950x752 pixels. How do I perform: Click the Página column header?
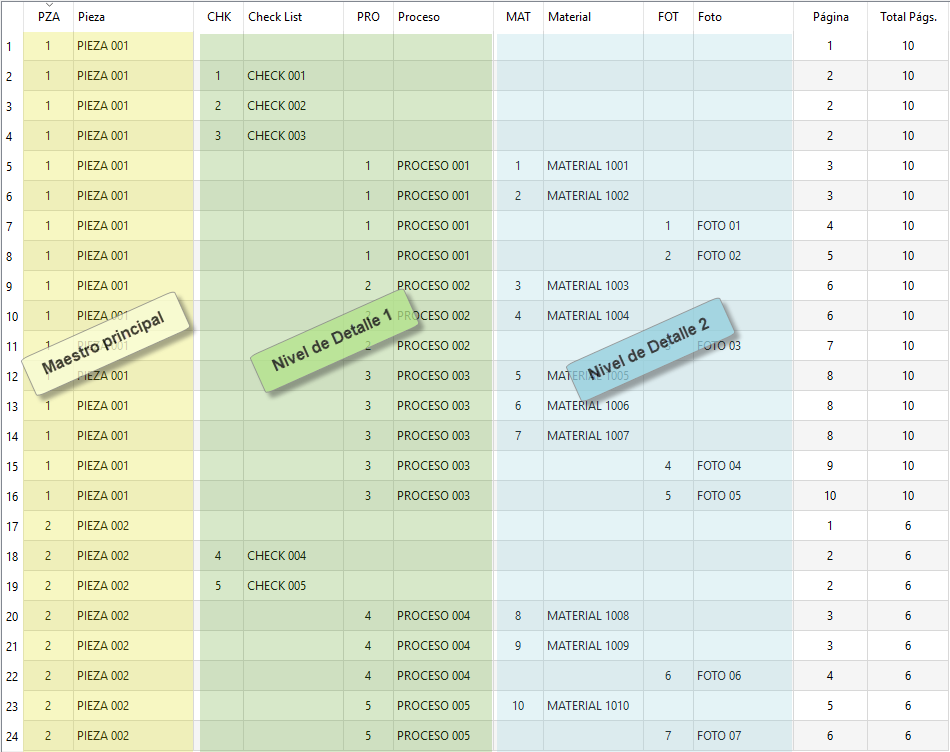[830, 17]
